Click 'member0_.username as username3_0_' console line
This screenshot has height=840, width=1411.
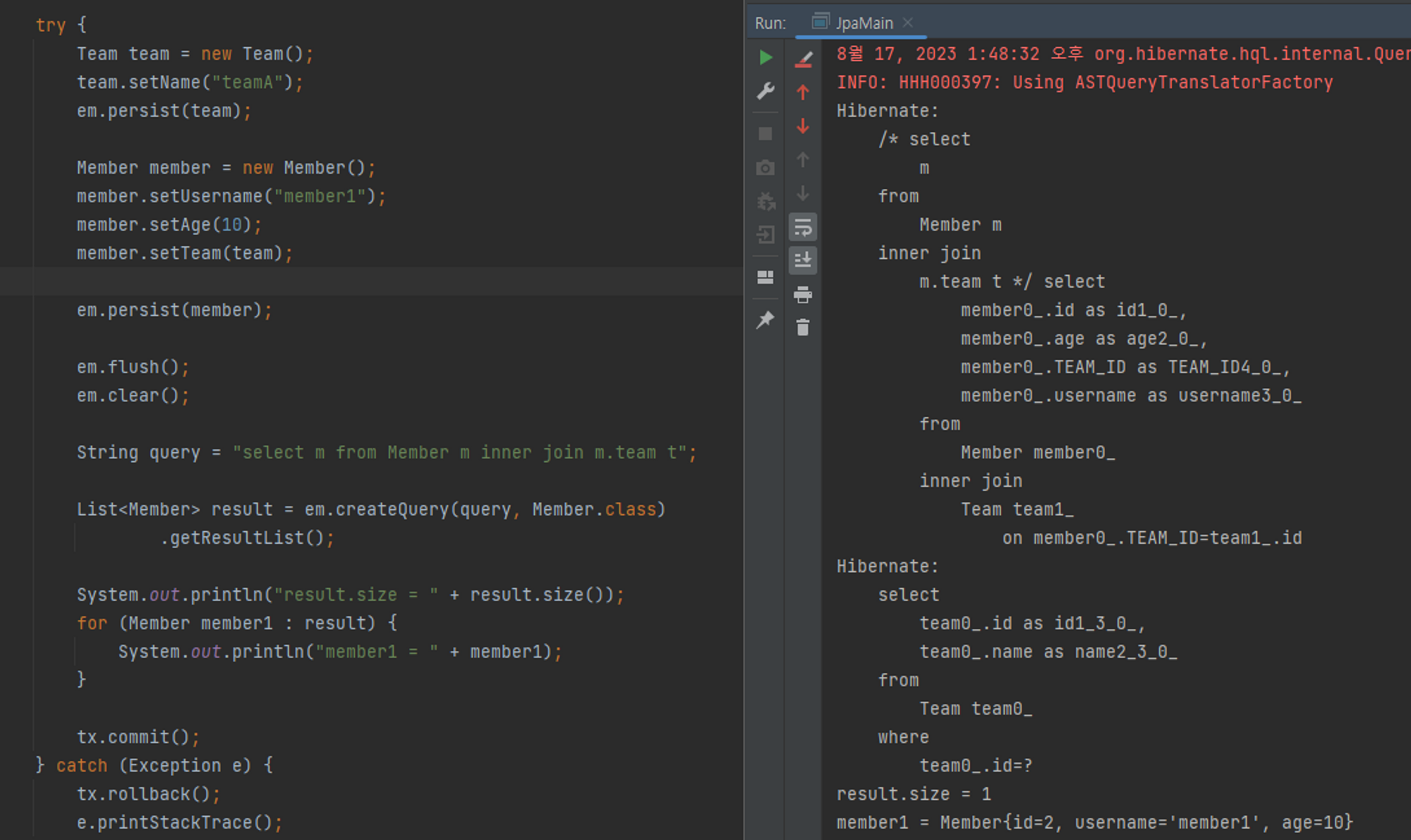pyautogui.click(x=1131, y=396)
